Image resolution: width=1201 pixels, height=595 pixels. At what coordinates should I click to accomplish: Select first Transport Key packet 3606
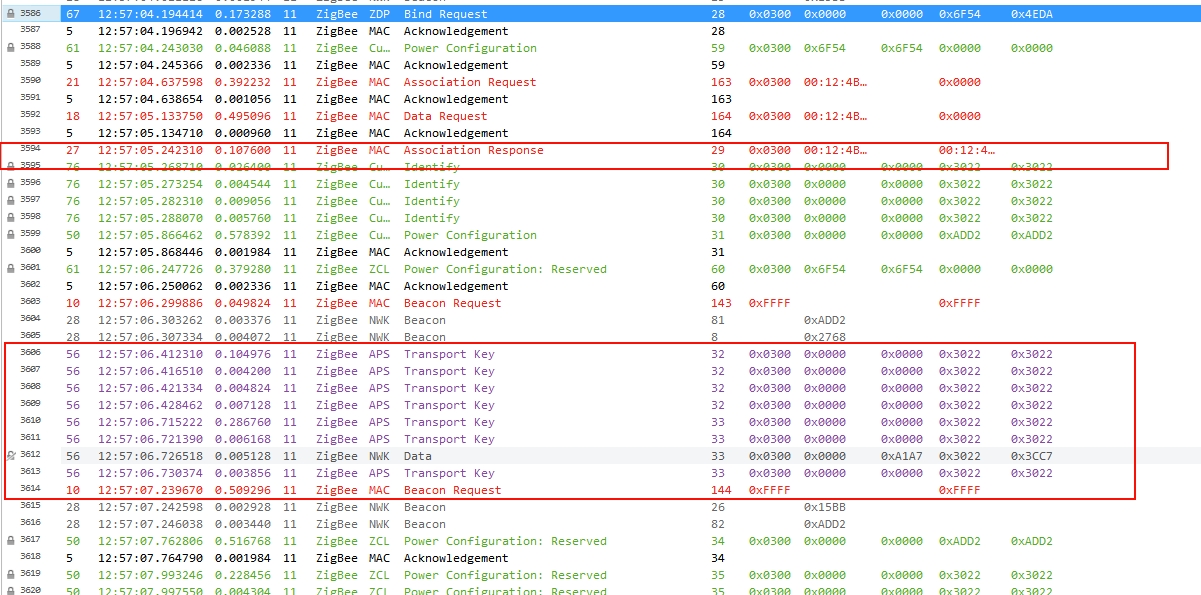coord(600,354)
